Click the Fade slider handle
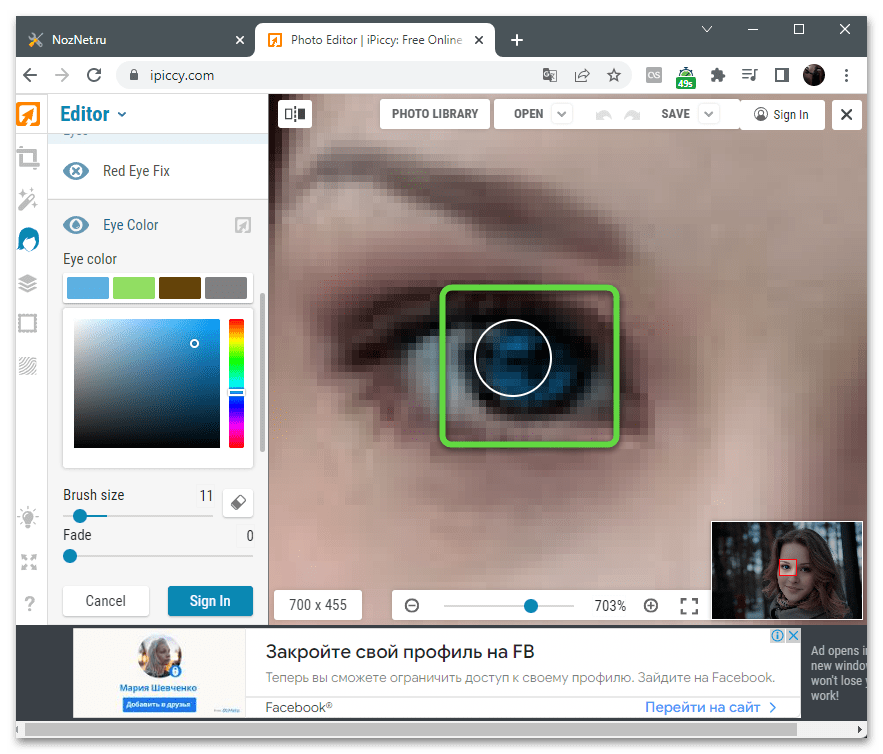This screenshot has height=754, width=883. 70,556
